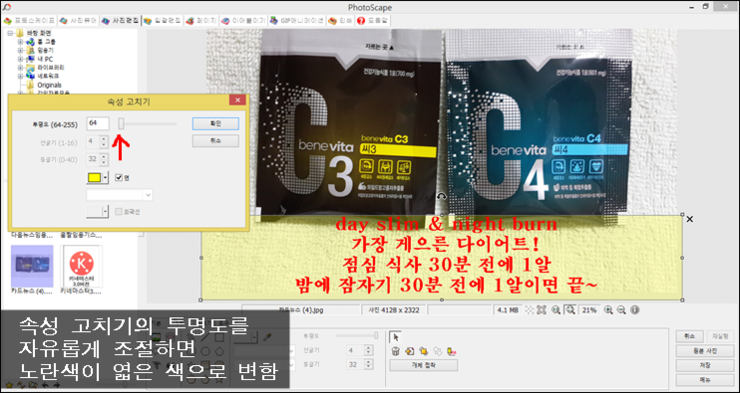
Task: Click the transparency value field showing 64
Action: pos(98,124)
